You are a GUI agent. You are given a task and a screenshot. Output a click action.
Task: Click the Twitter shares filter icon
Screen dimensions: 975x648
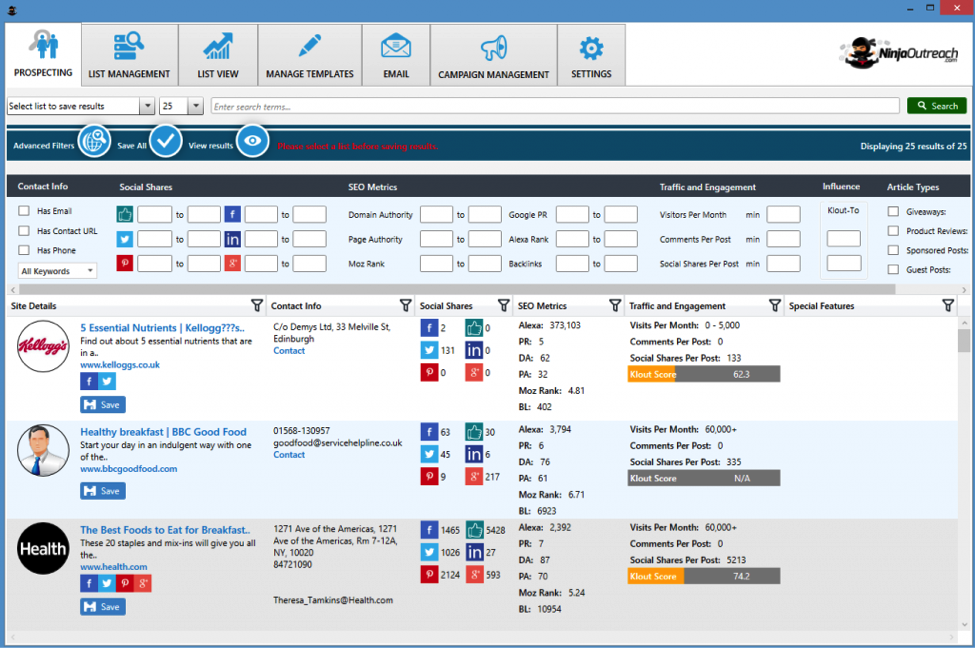(124, 239)
